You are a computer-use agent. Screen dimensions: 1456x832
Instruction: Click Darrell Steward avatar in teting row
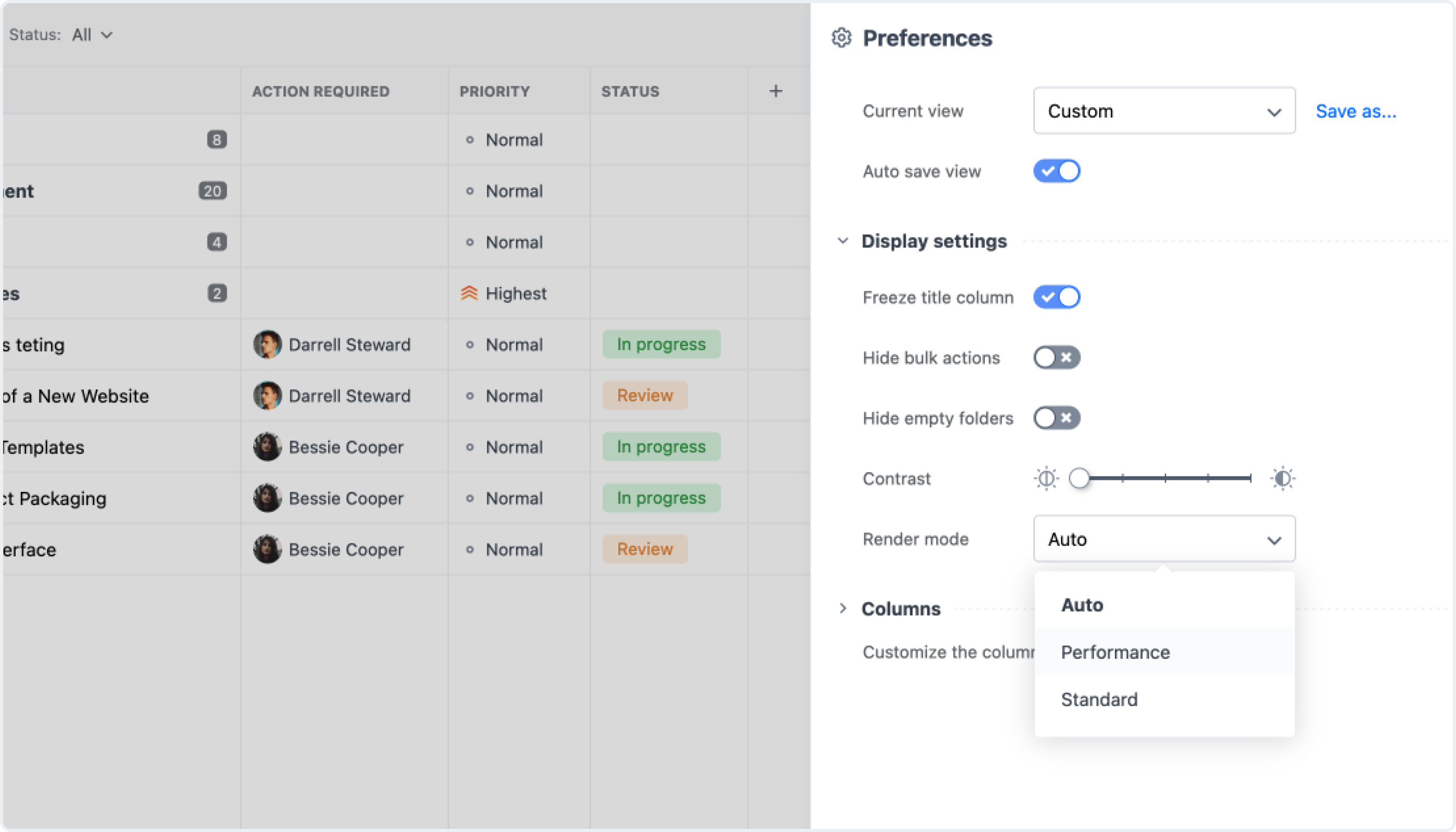(267, 345)
